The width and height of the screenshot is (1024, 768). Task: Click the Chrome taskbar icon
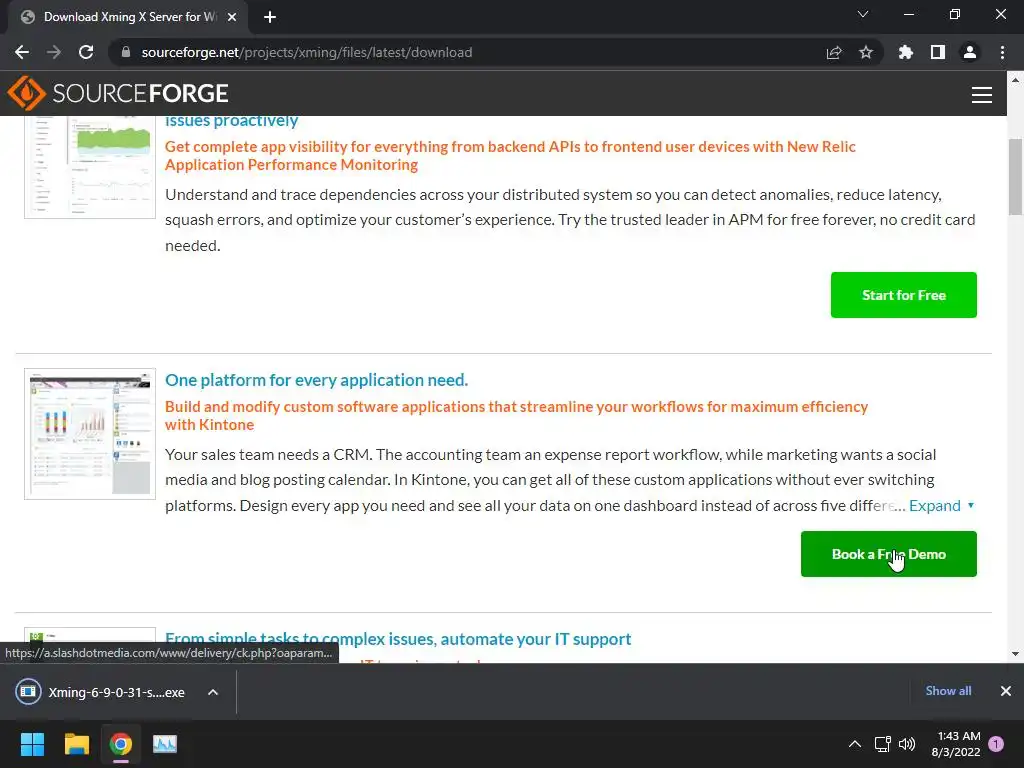[121, 744]
